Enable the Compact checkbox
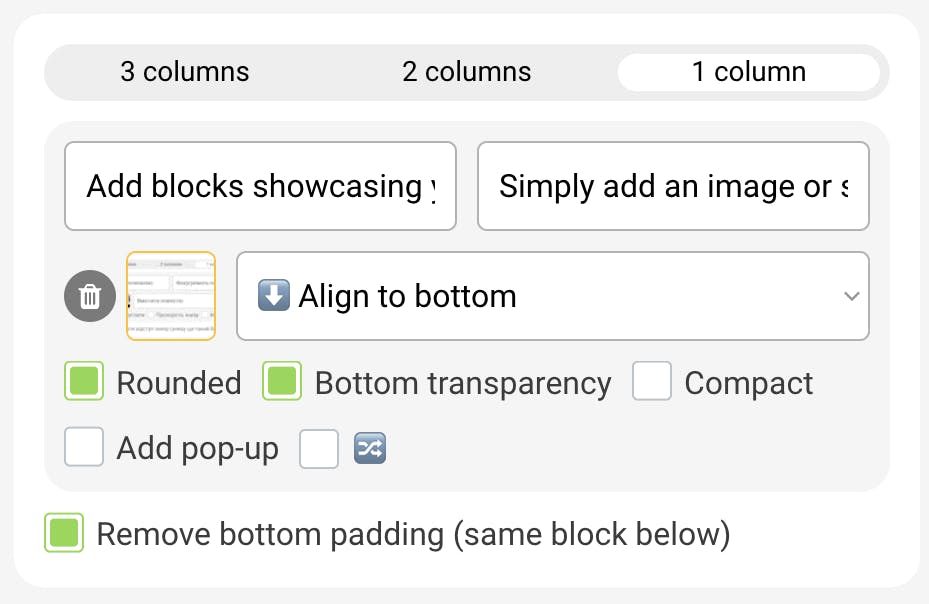929x604 pixels. [x=652, y=382]
